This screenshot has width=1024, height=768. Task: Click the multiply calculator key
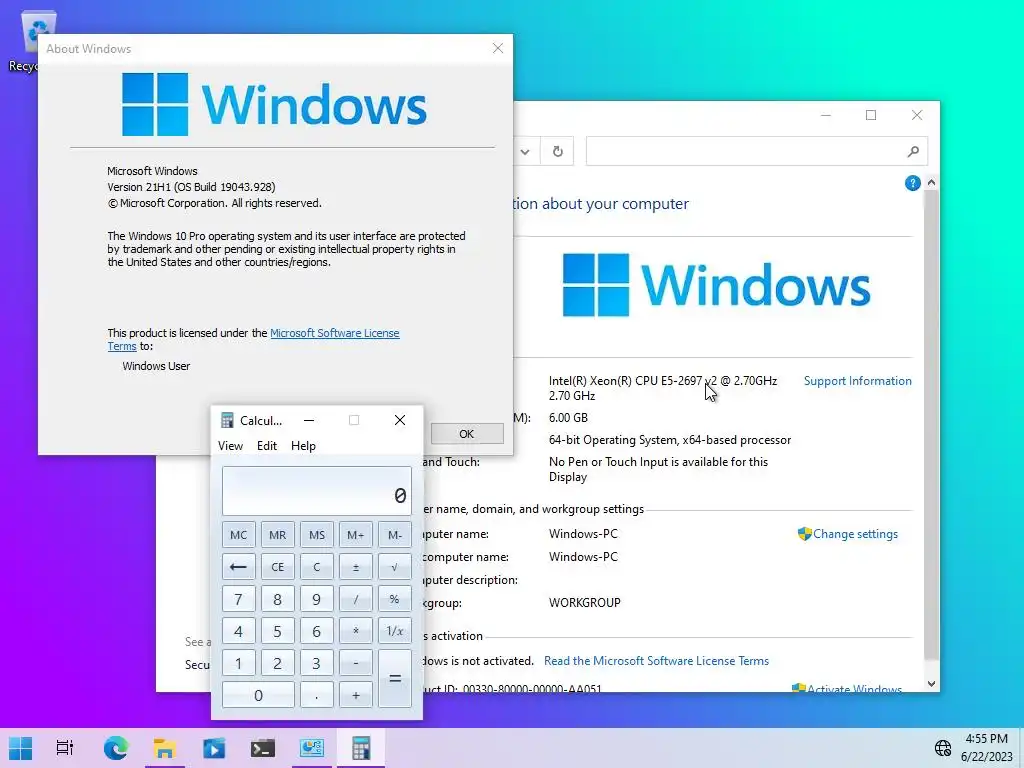[356, 631]
